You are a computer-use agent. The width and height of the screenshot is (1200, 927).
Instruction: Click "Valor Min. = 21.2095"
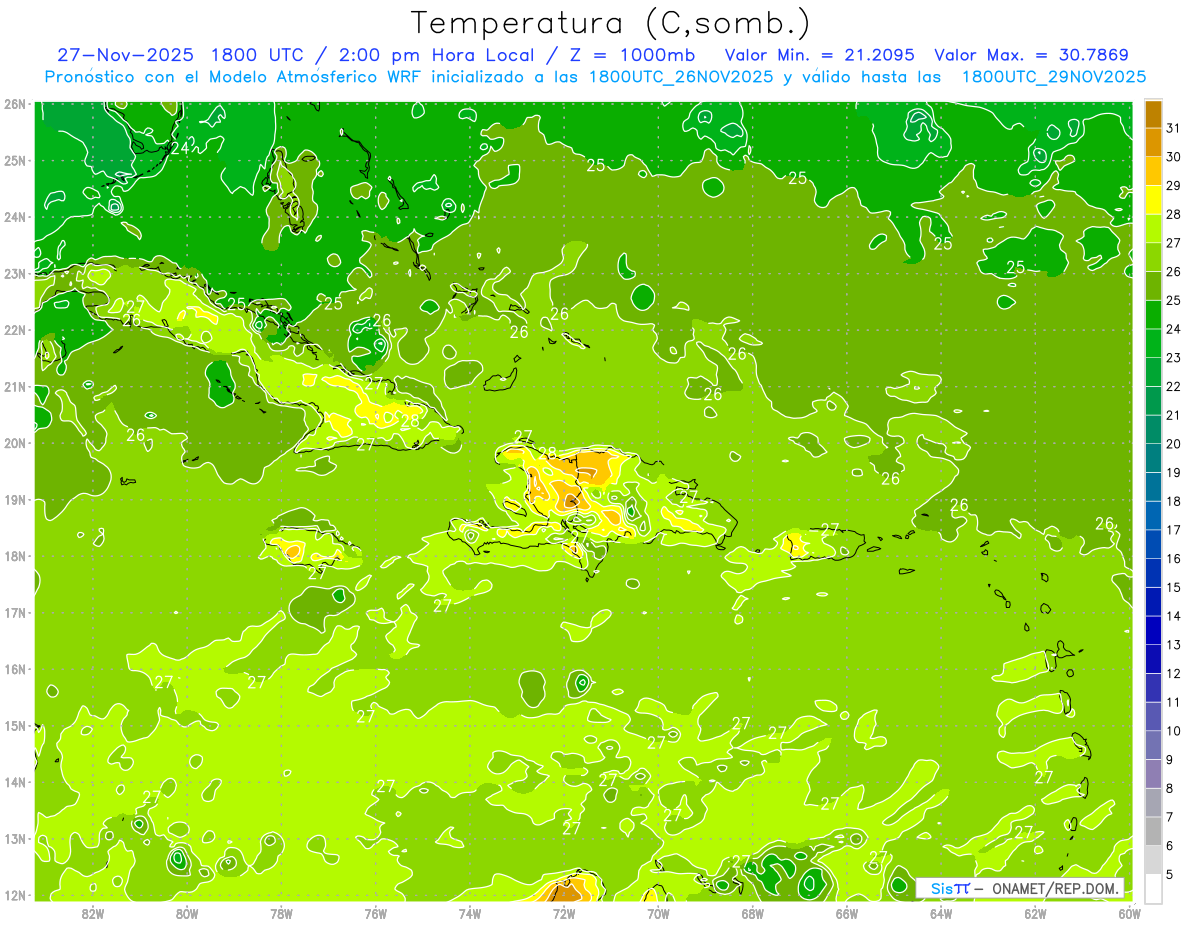pos(822,55)
